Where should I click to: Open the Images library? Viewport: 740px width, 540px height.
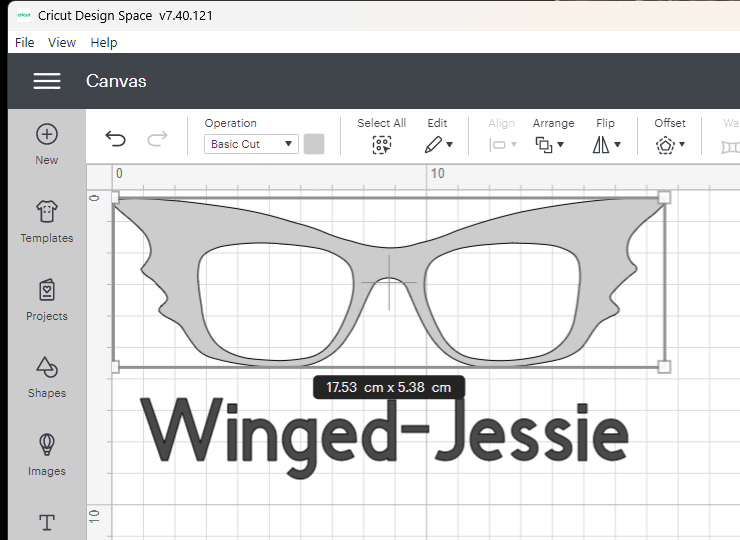(x=47, y=454)
